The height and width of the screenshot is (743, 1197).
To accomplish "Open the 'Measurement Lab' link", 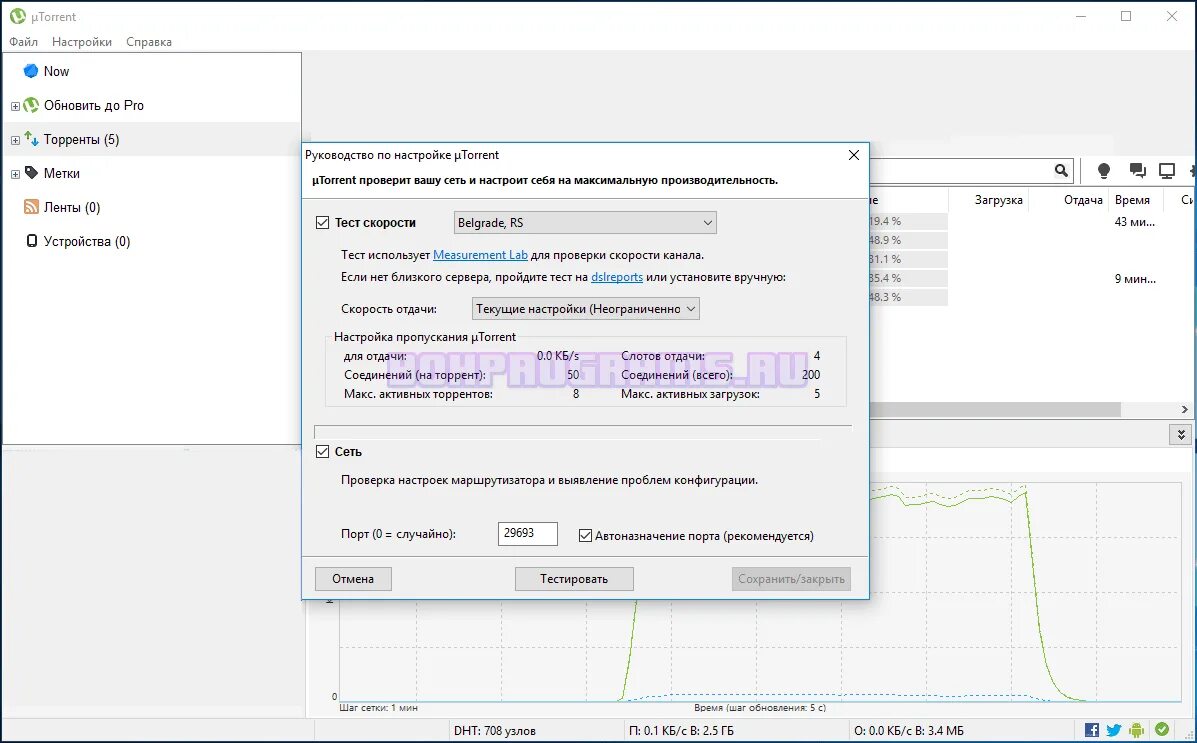I will coord(480,255).
